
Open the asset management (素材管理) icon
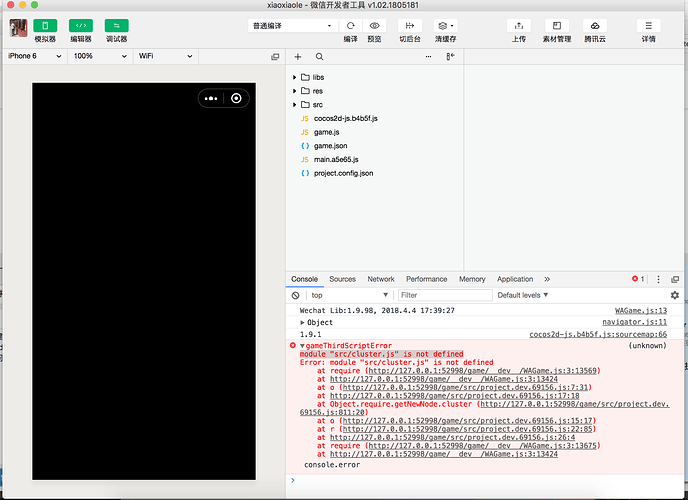(x=557, y=26)
